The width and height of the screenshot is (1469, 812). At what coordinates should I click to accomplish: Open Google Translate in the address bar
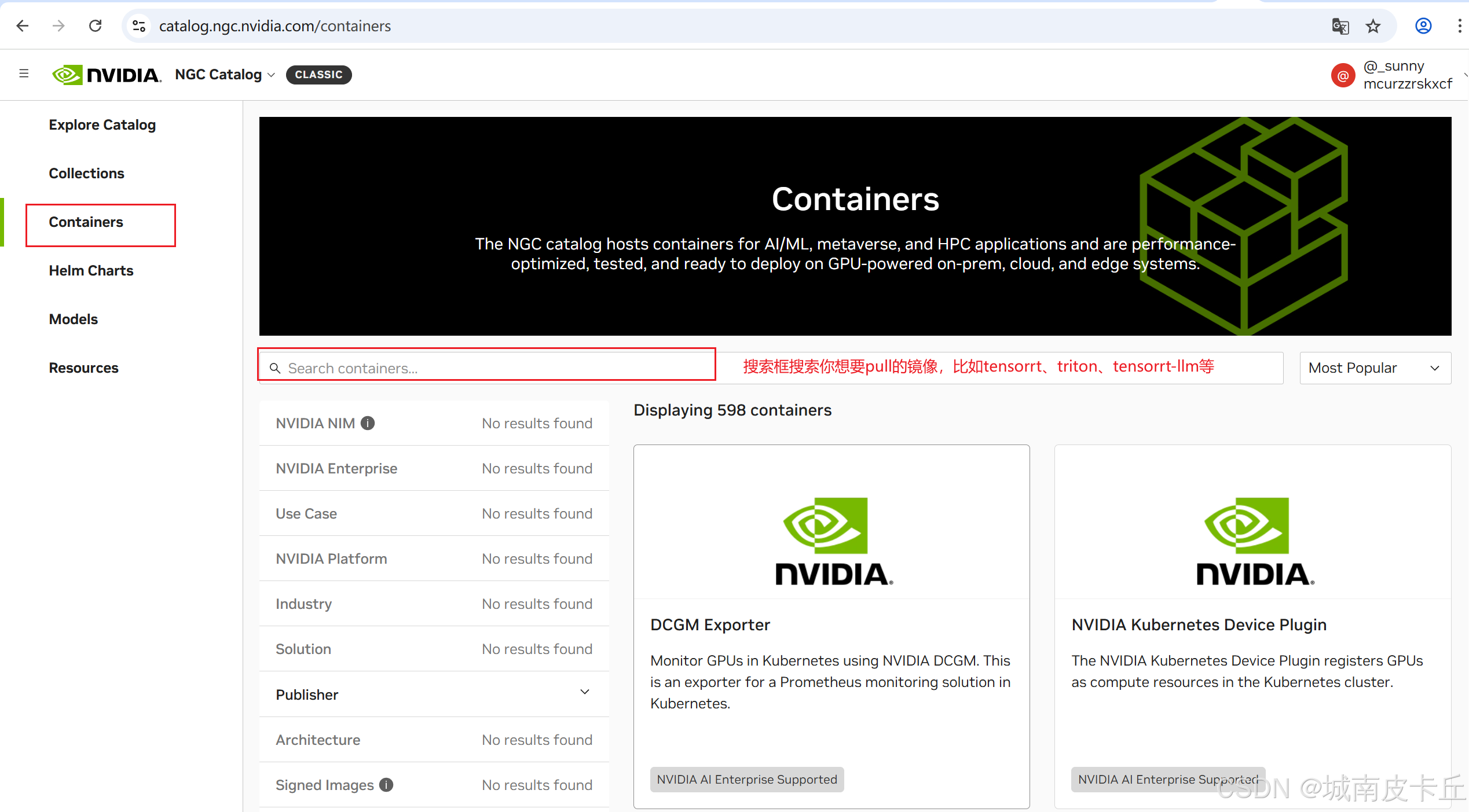(1340, 26)
